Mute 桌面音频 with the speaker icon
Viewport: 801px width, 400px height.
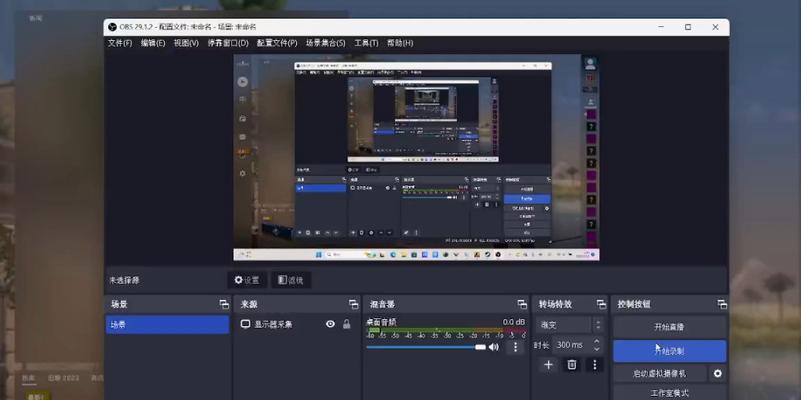point(493,347)
